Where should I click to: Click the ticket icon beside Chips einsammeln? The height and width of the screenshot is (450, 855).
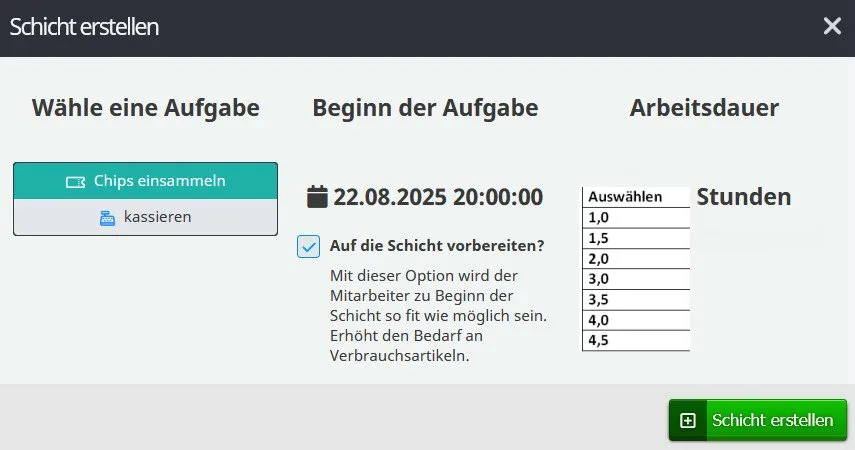click(x=75, y=182)
